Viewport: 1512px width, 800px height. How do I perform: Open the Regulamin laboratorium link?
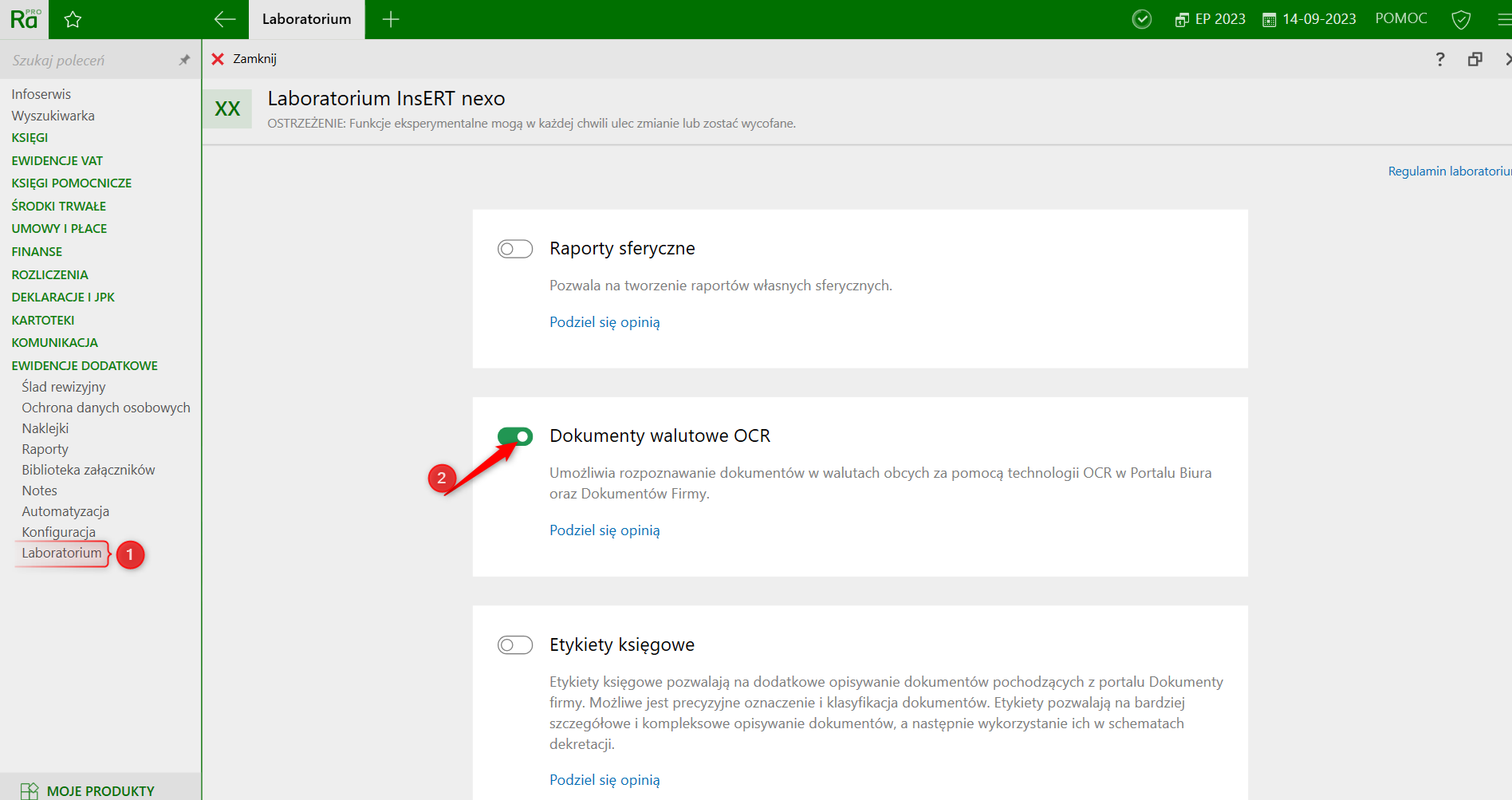point(1448,171)
